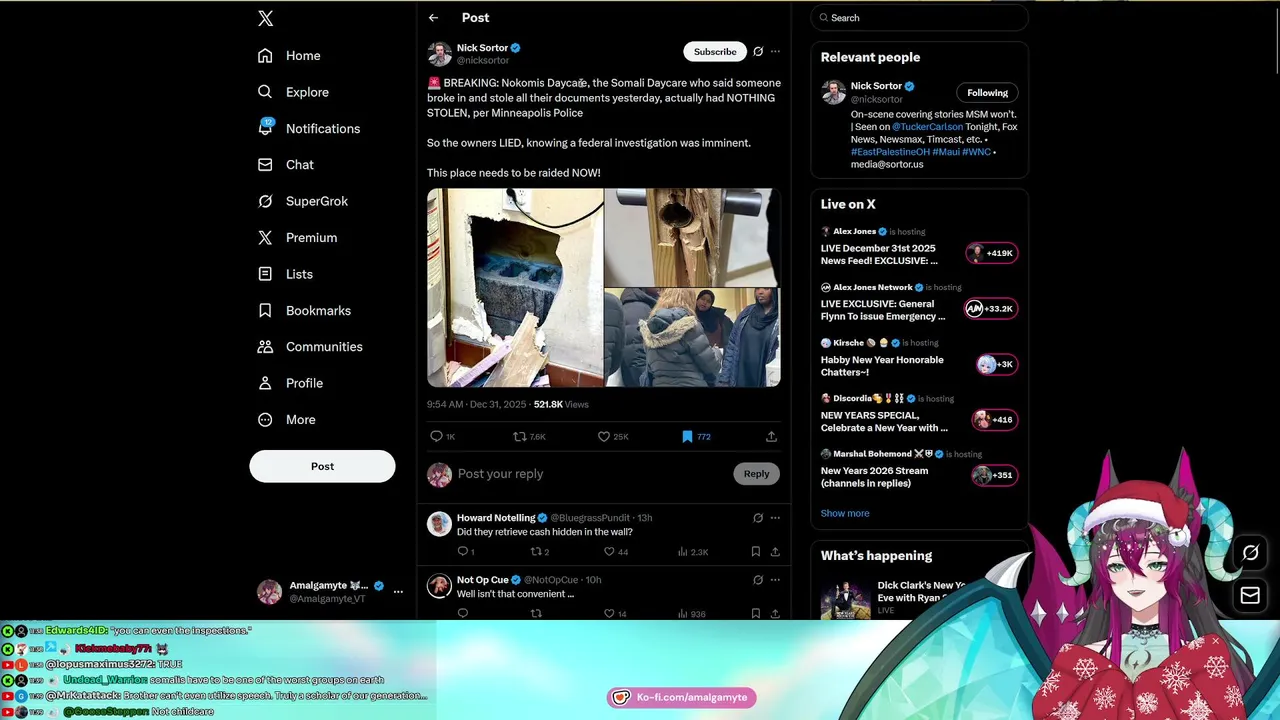Click reply icon showing 1K
1280x720 pixels.
point(442,437)
